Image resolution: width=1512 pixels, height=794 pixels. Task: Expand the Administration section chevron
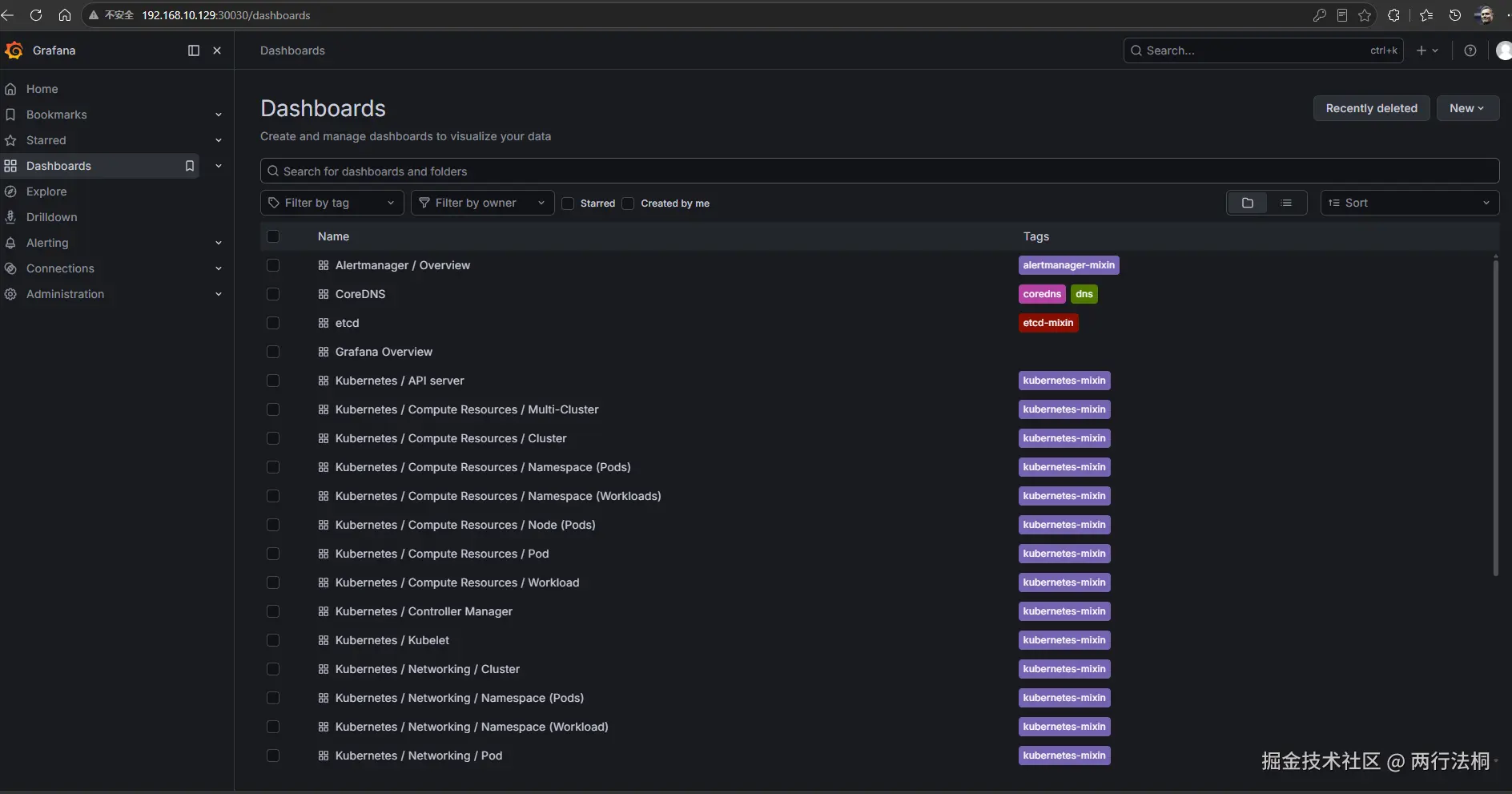point(219,294)
